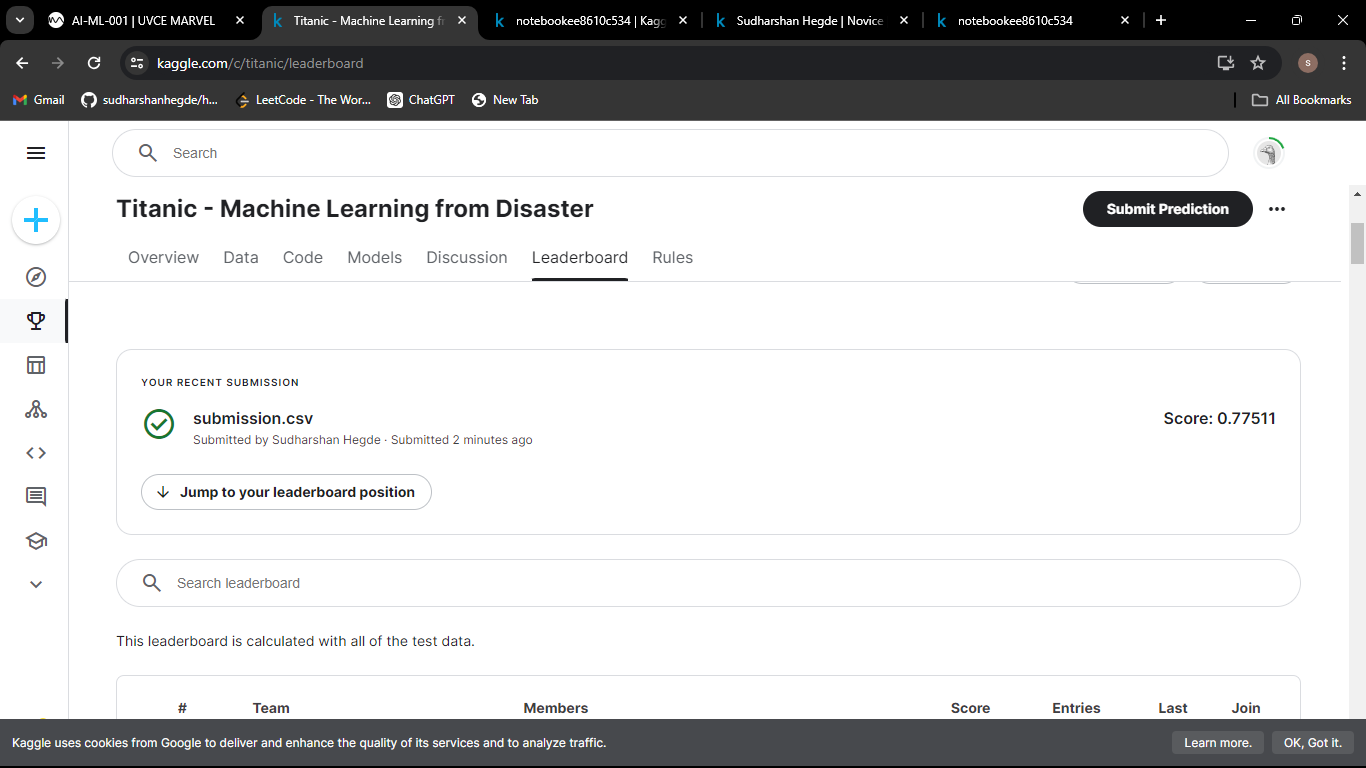
Task: Open the New Tab bookmark
Action: click(505, 100)
